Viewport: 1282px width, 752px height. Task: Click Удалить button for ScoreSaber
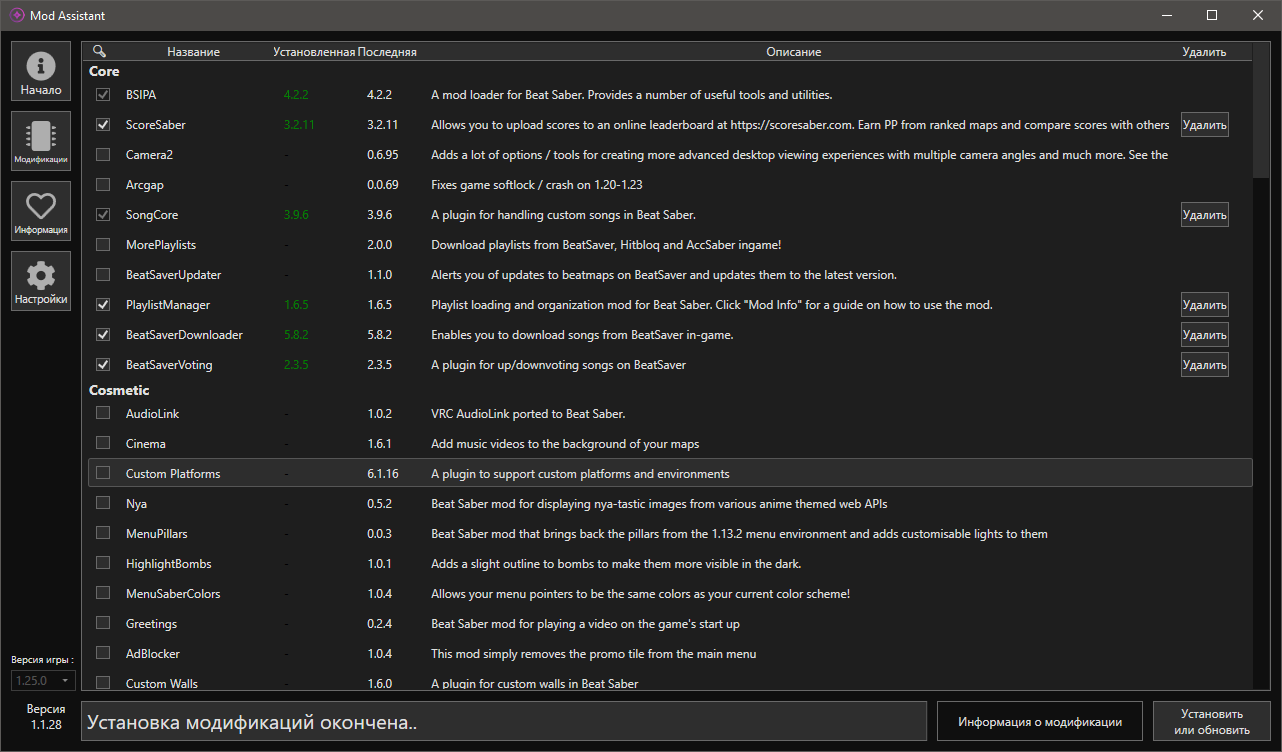[x=1204, y=125]
